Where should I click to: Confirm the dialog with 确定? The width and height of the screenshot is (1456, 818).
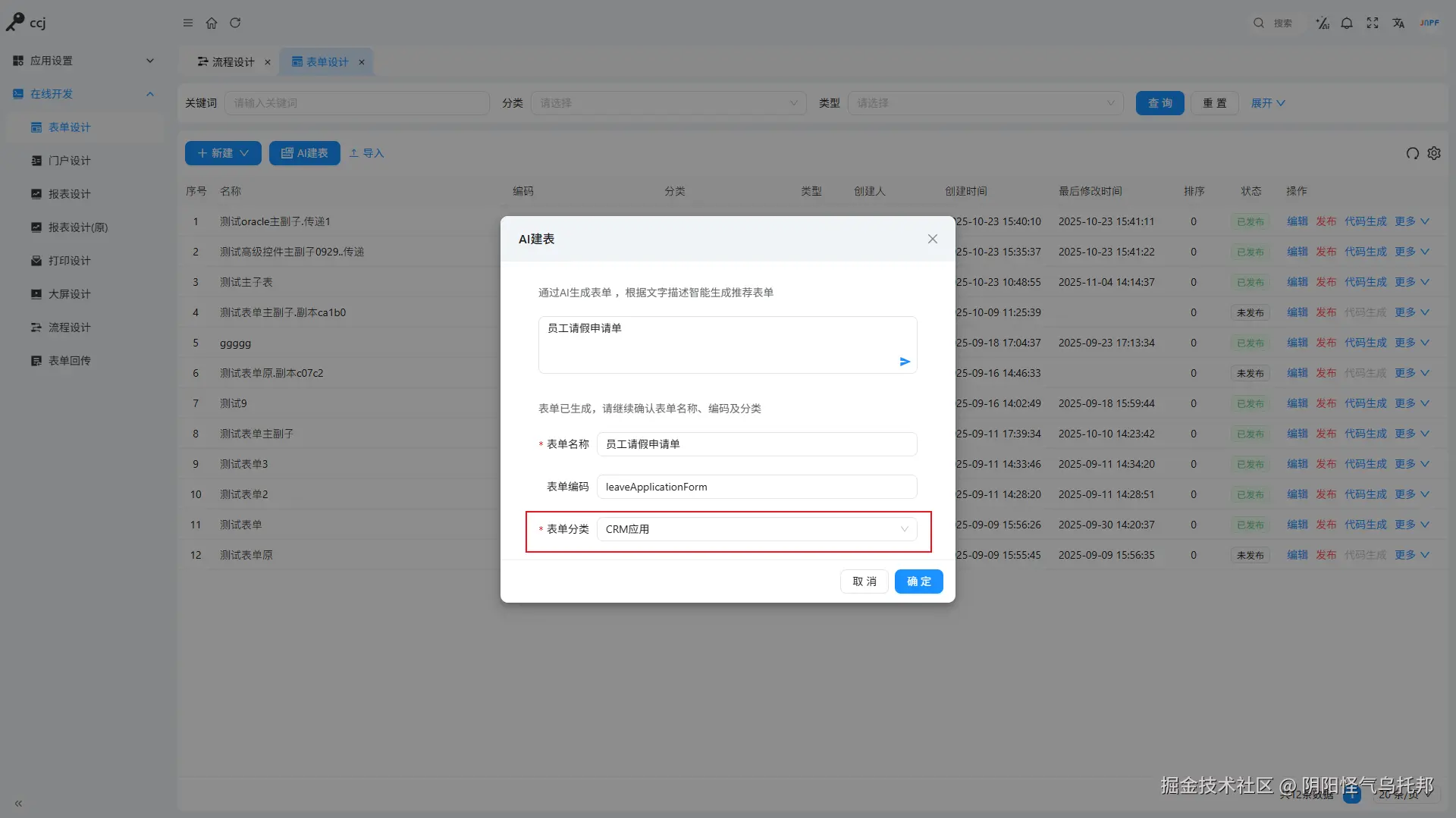(918, 581)
